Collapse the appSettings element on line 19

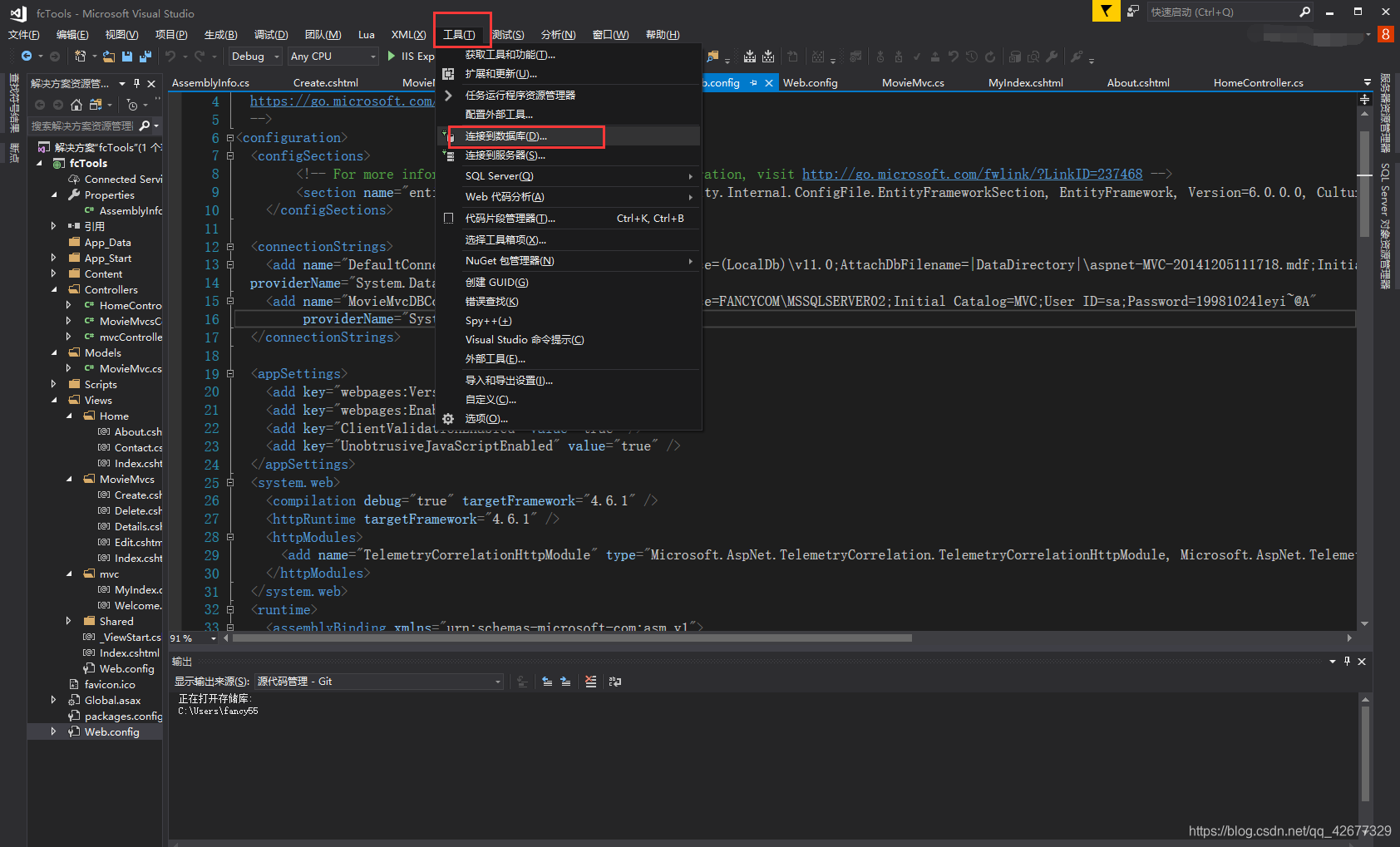click(x=230, y=374)
